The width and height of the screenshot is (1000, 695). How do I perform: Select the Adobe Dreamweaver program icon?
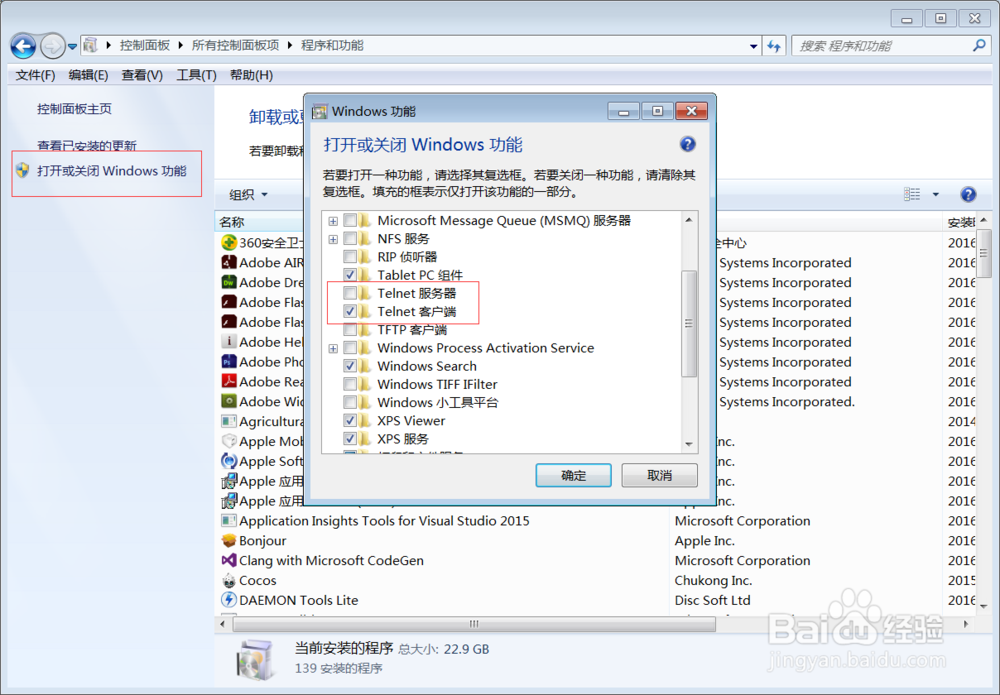tap(228, 282)
